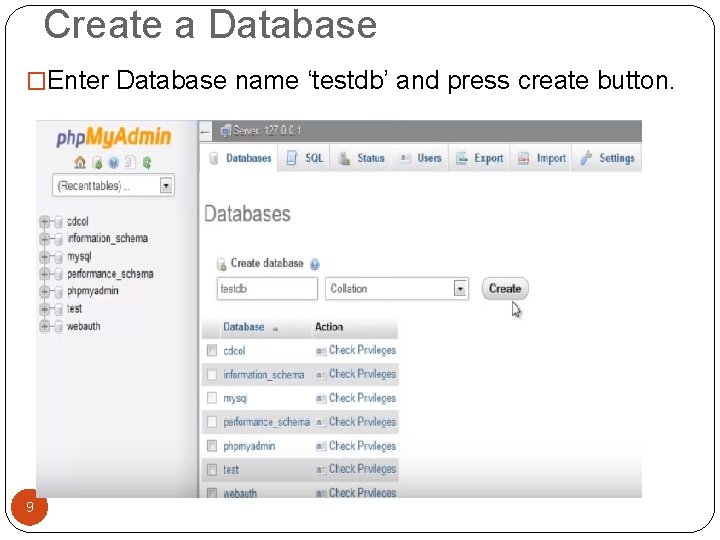Switch to the Databases tab
Screen dimensions: 720x540
click(x=239, y=158)
